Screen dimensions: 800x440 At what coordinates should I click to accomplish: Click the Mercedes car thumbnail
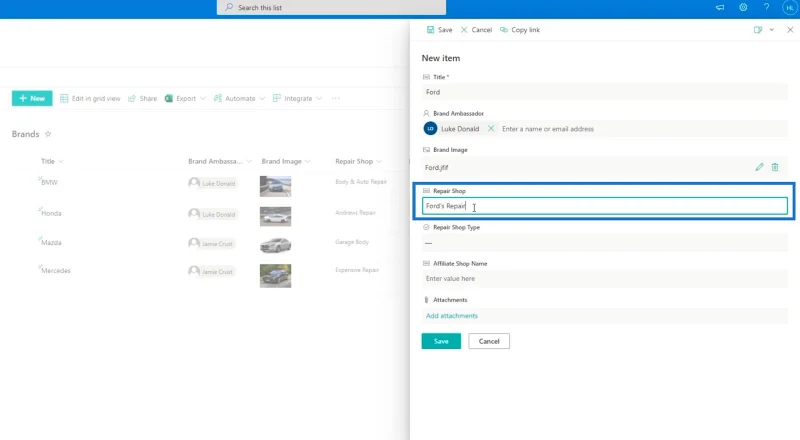(x=276, y=276)
